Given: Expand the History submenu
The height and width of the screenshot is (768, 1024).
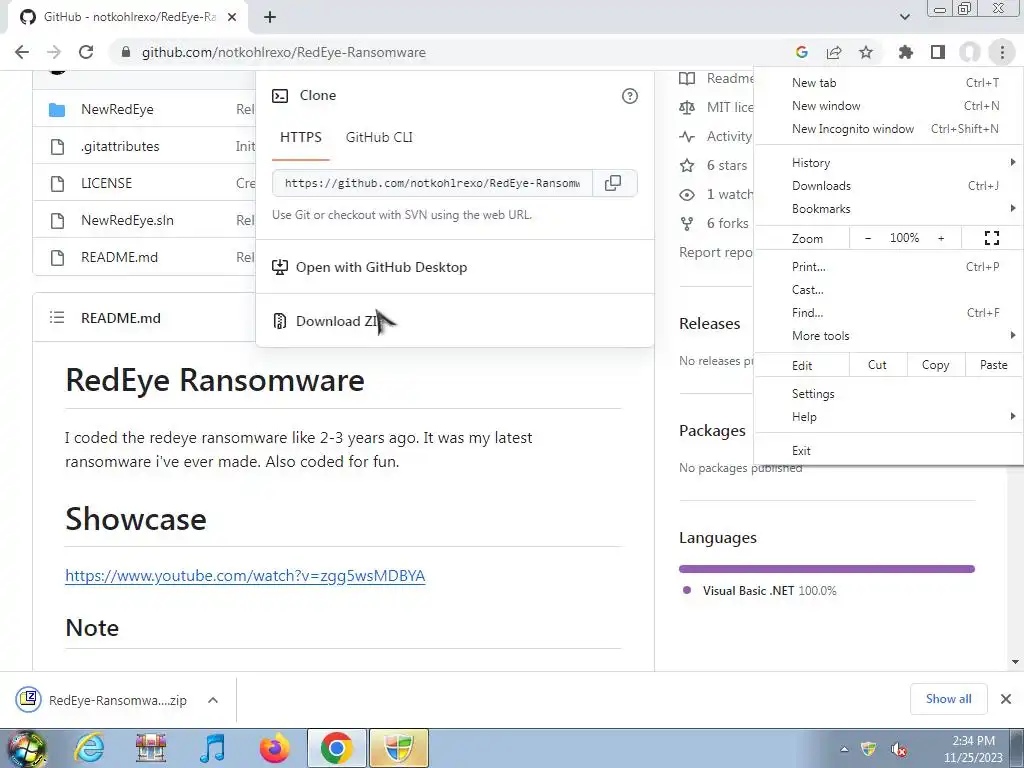Looking at the screenshot, I should point(888,163).
